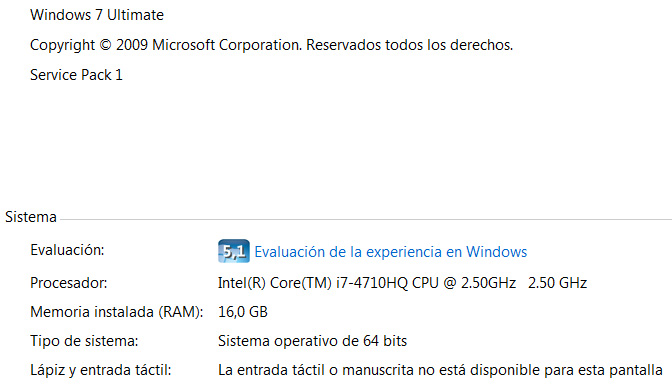Select the 16,0 GB memory value
Viewport: 672px width, 384px height.
pos(243,312)
